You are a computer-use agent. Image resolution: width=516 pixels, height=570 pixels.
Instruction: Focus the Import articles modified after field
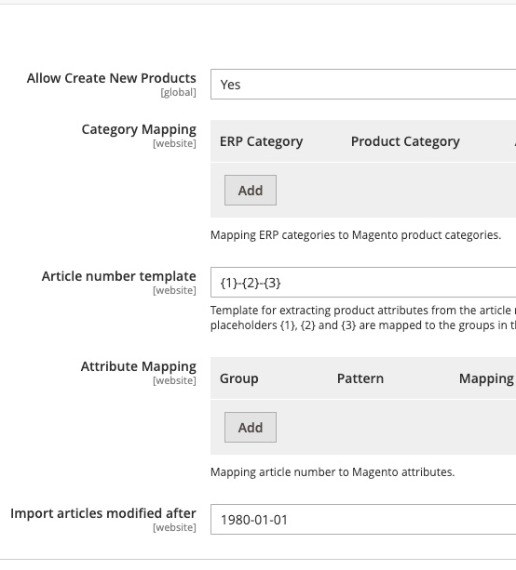coord(363,519)
